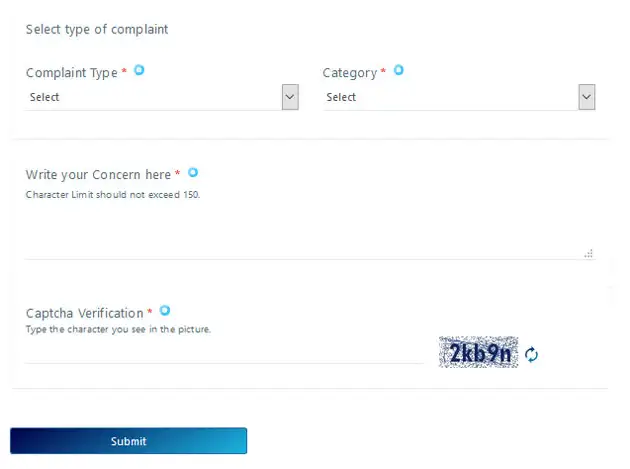Click info icon next to Category label
The image size is (630, 469).
(x=398, y=70)
